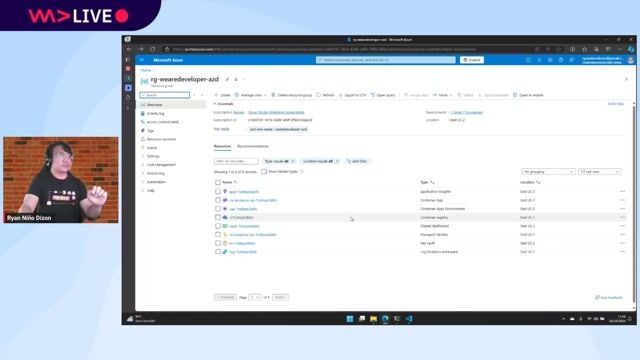The width and height of the screenshot is (640, 360).
Task: Check the Container App row checkbox
Action: (x=218, y=200)
